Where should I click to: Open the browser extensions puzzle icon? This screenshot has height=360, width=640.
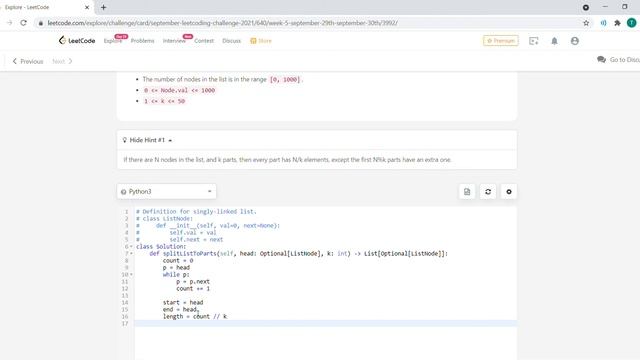[617, 23]
